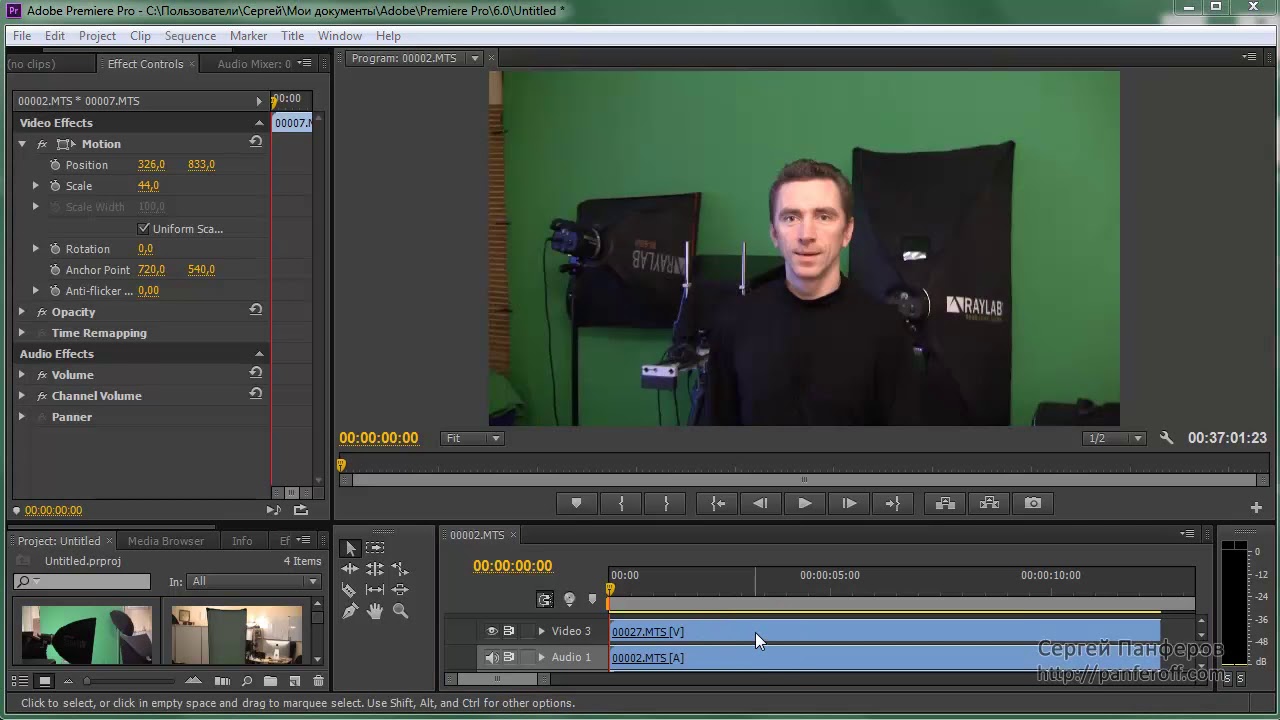Click the Mark Out button
Image resolution: width=1280 pixels, height=720 pixels.
[666, 504]
